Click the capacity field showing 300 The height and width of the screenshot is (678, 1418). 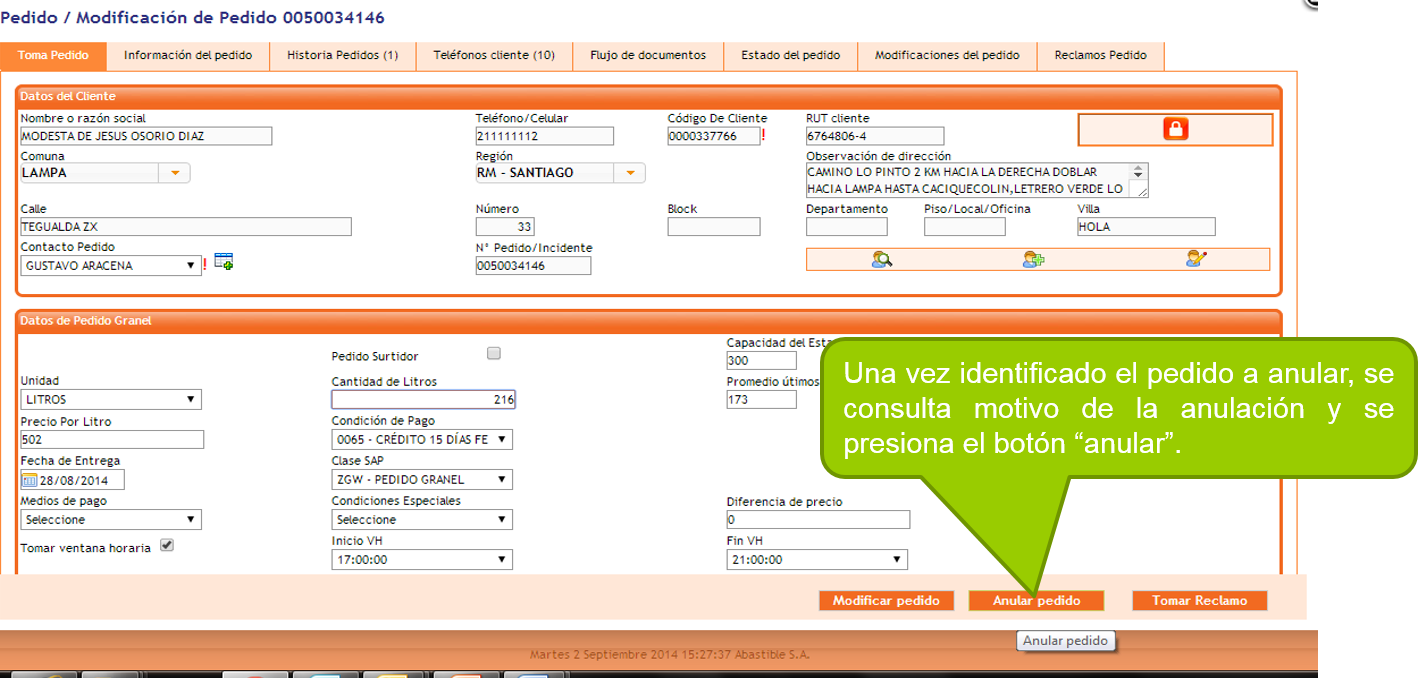(x=762, y=361)
